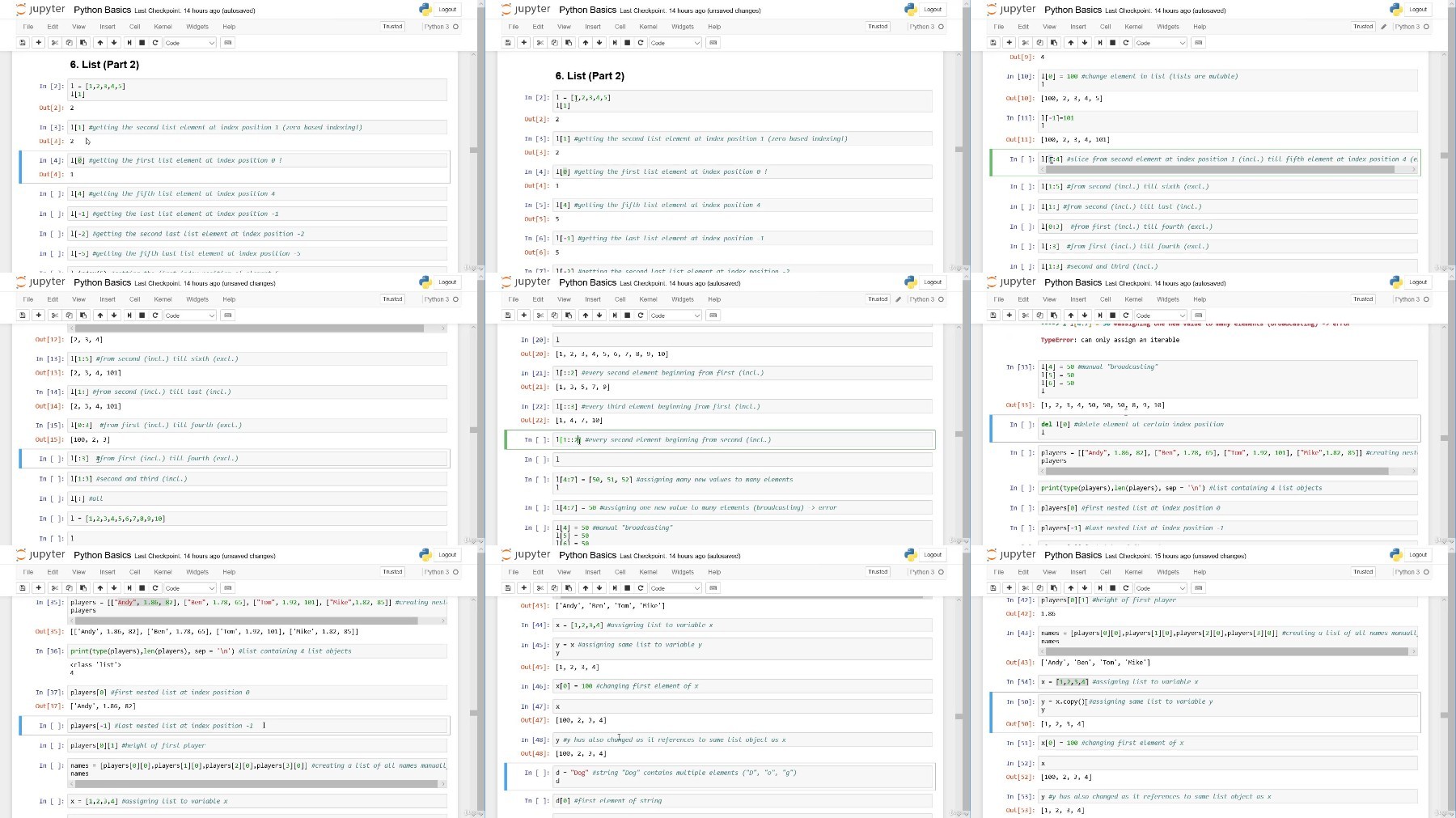Viewport: 1456px width, 818px height.
Task: Click 'Python Basics' title in the TypeError notebook
Action: [1073, 282]
